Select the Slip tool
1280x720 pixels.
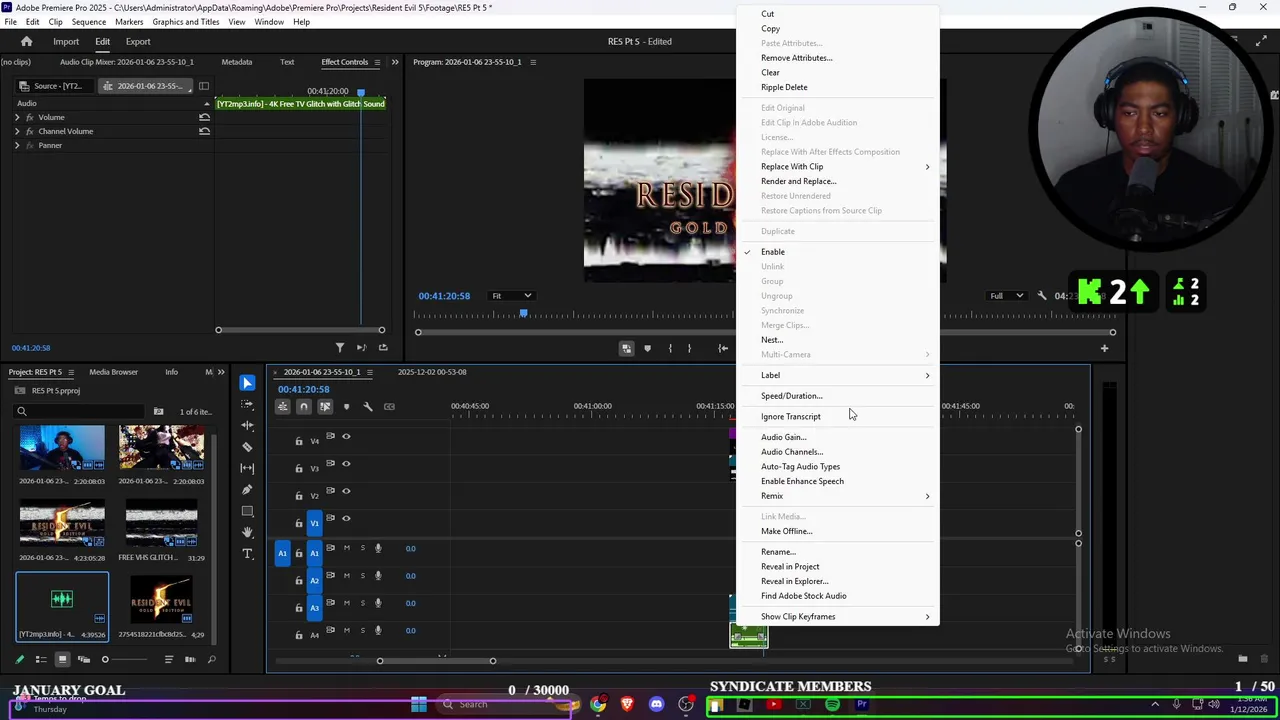coord(247,468)
